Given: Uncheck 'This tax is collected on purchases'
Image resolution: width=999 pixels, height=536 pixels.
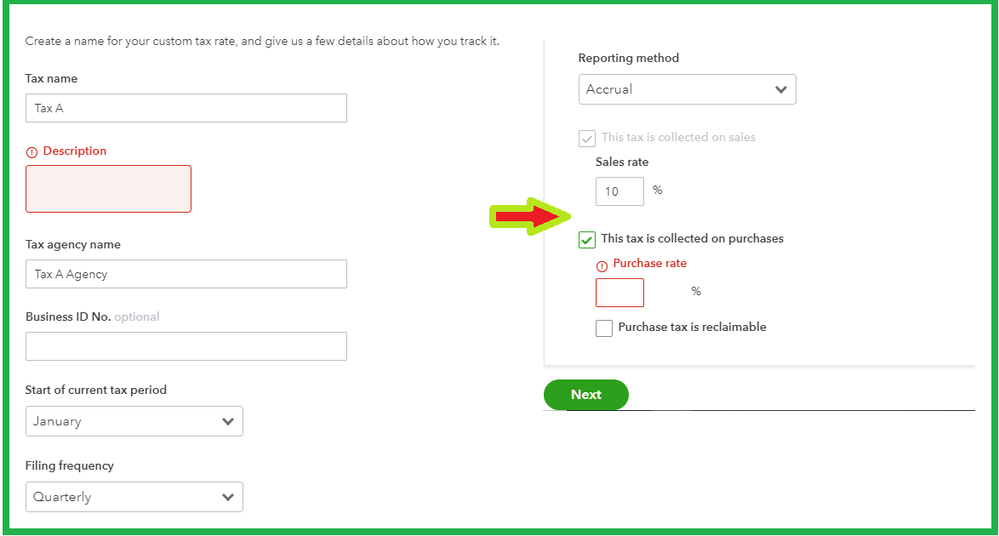Looking at the screenshot, I should pos(587,240).
